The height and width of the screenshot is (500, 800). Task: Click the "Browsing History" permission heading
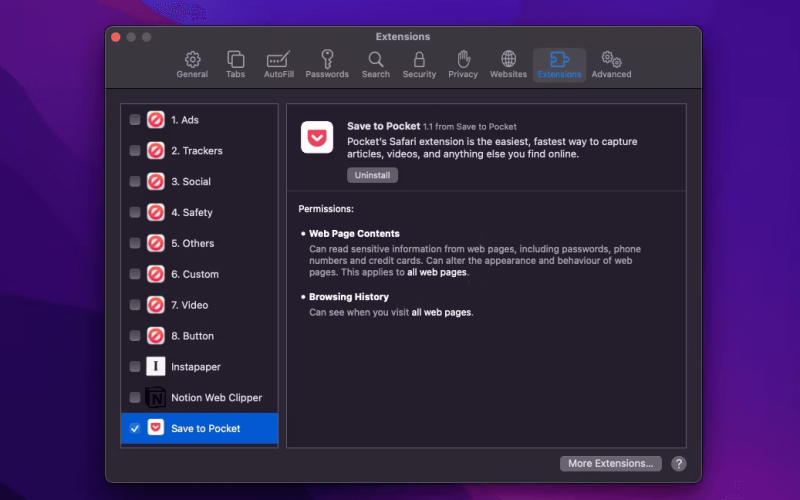click(348, 297)
